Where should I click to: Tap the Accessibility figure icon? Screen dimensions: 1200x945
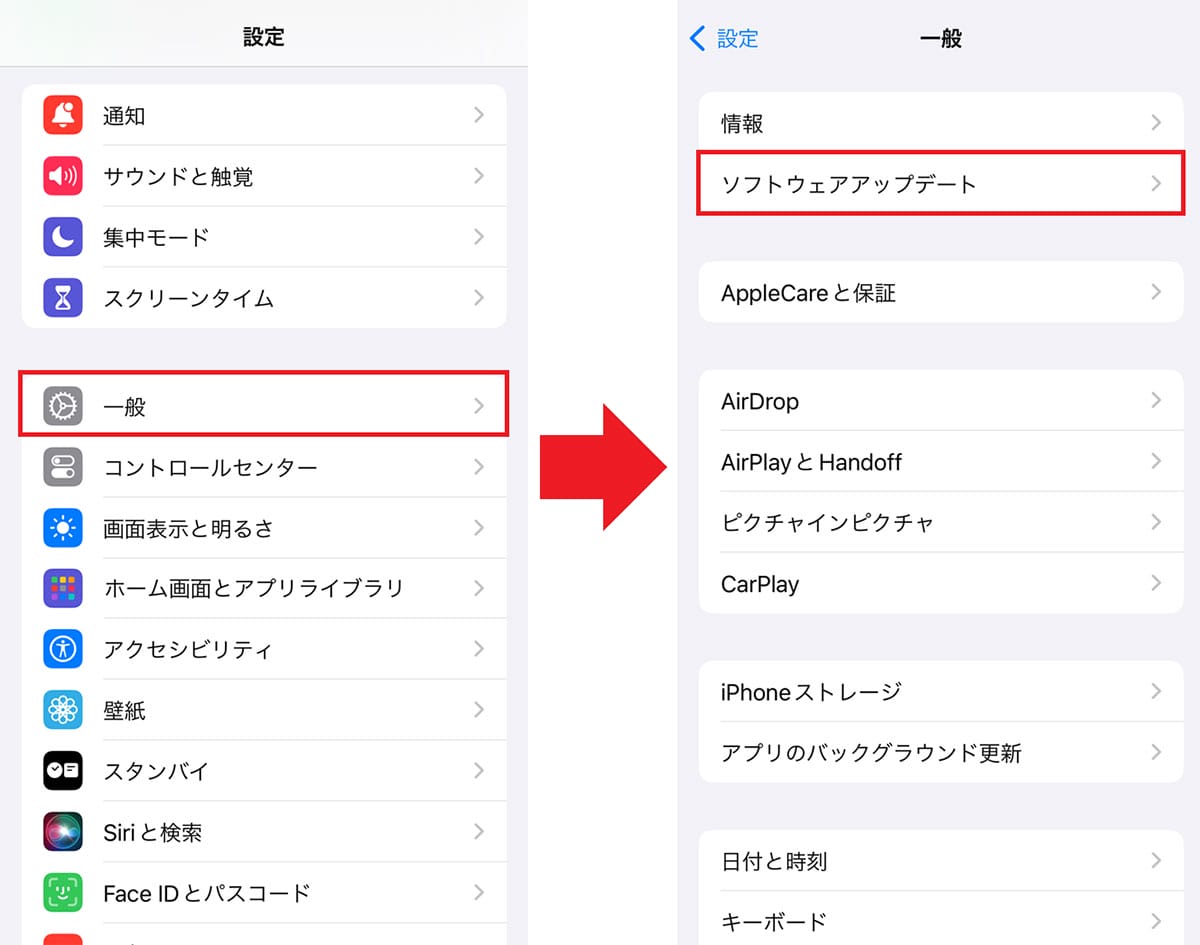(x=63, y=649)
